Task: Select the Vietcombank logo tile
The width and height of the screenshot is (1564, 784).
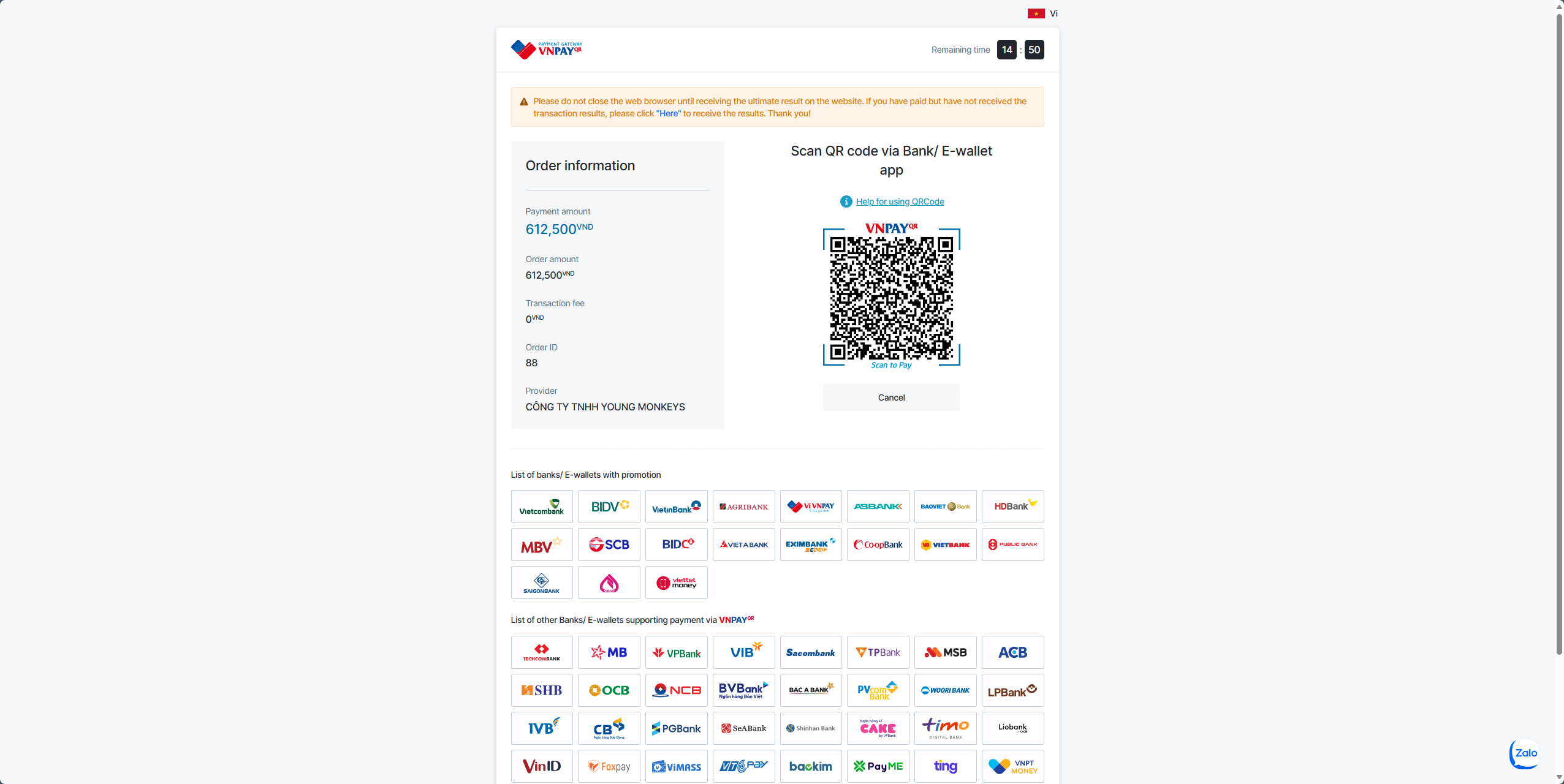Action: [x=542, y=507]
